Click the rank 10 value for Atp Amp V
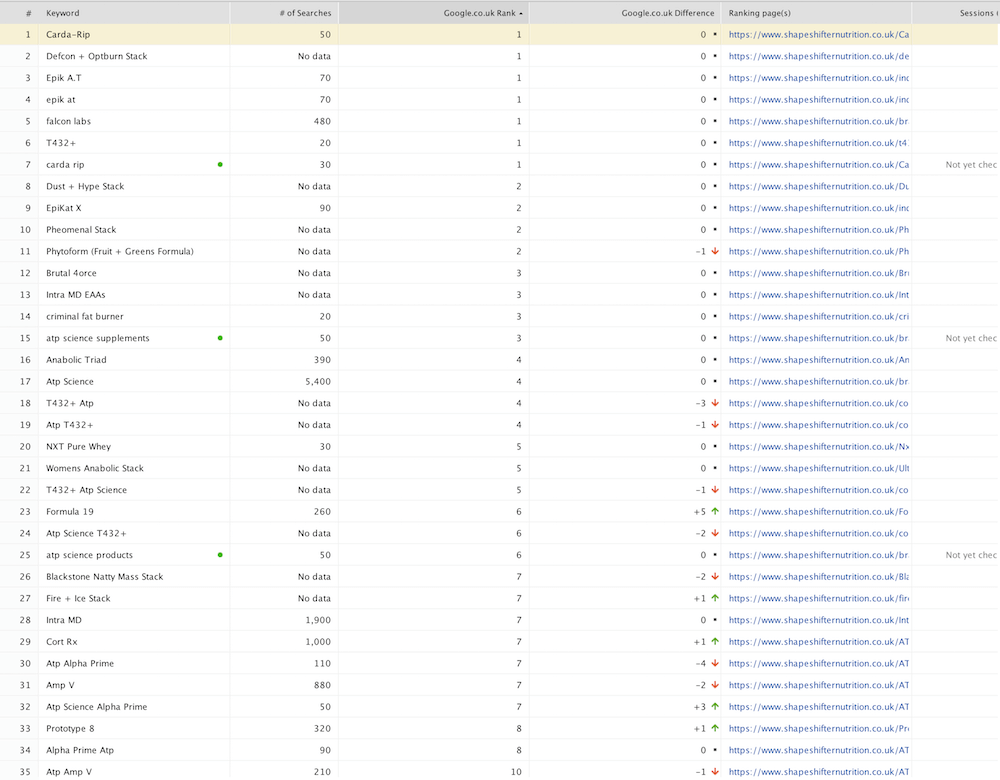1000x780 pixels. (516, 772)
